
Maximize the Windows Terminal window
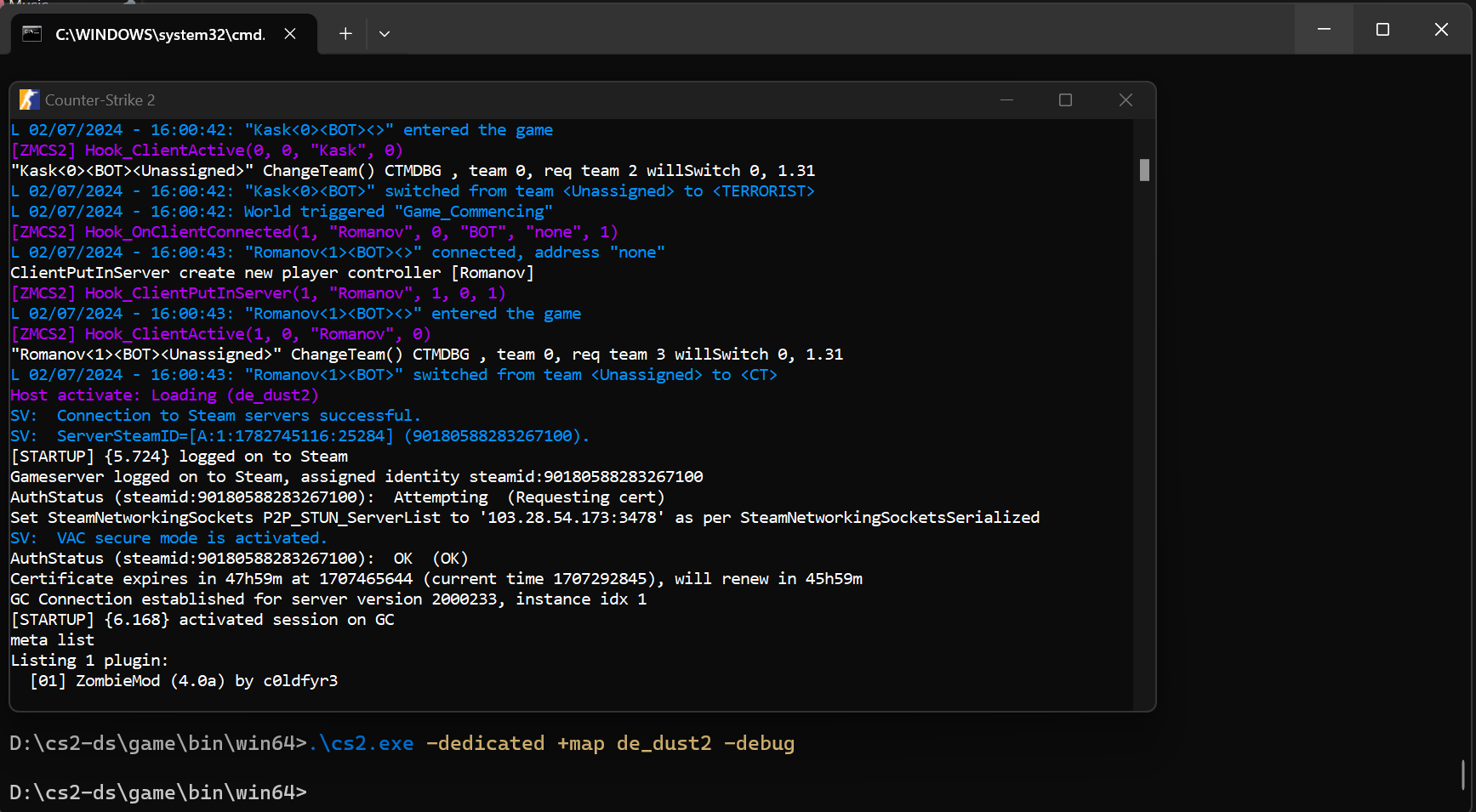coord(1382,30)
